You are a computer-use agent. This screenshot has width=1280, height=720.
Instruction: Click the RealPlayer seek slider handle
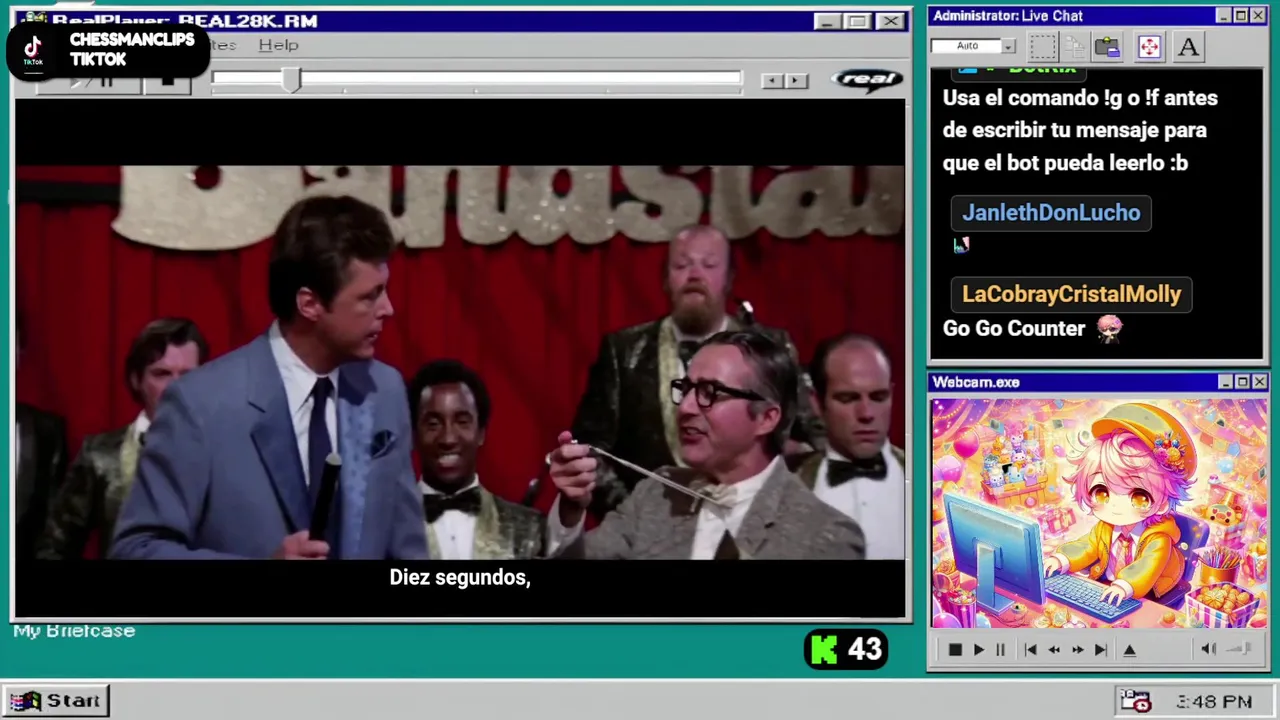[291, 80]
